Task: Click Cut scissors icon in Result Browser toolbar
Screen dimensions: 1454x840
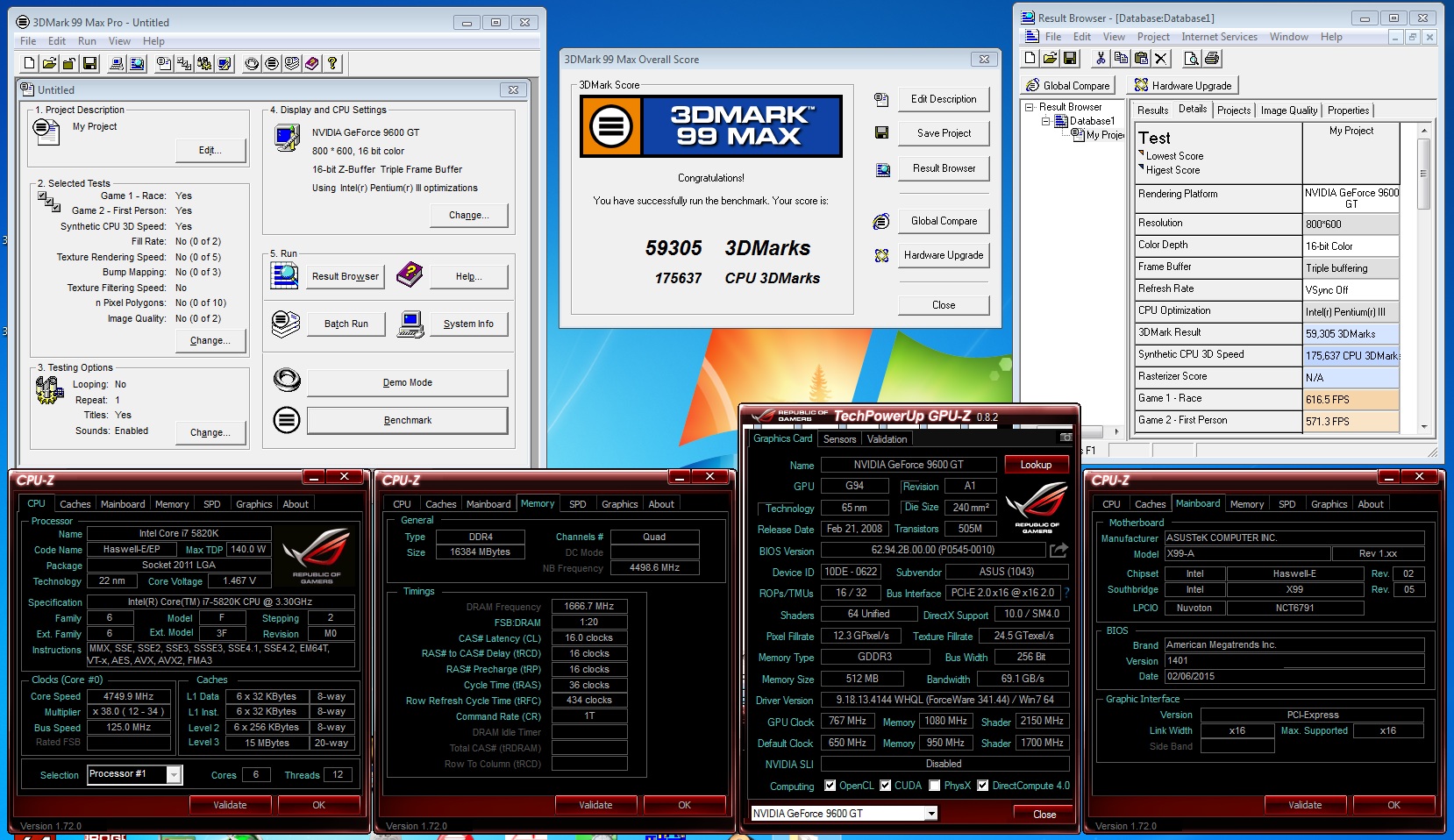Action: 1101,58
